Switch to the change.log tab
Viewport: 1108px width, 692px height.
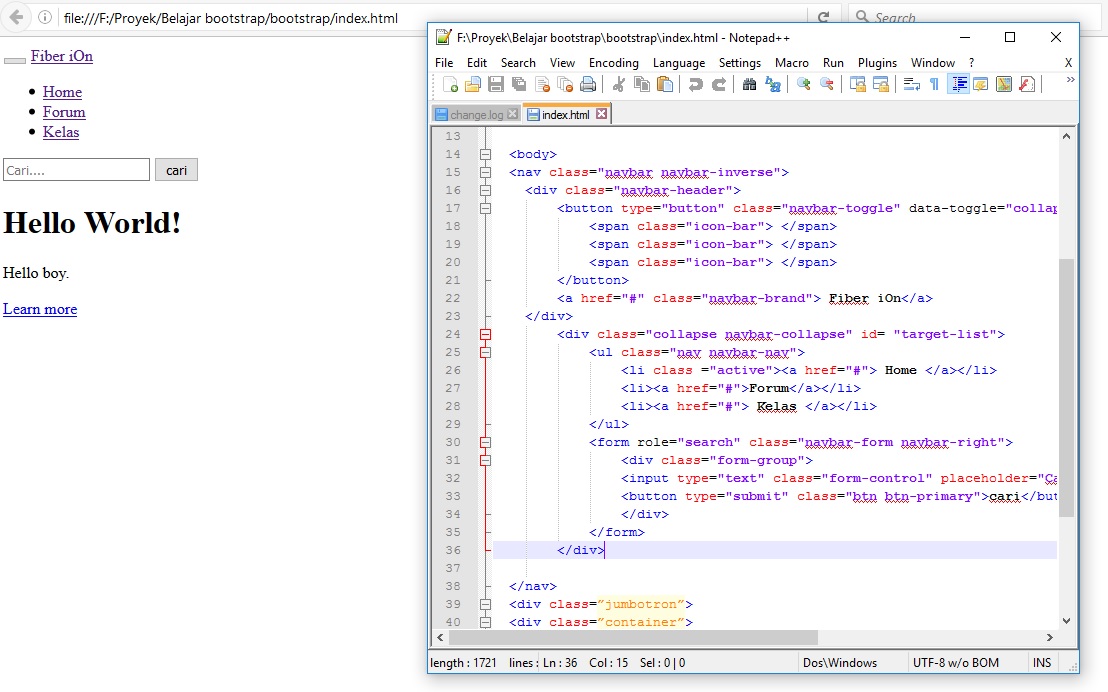476,115
